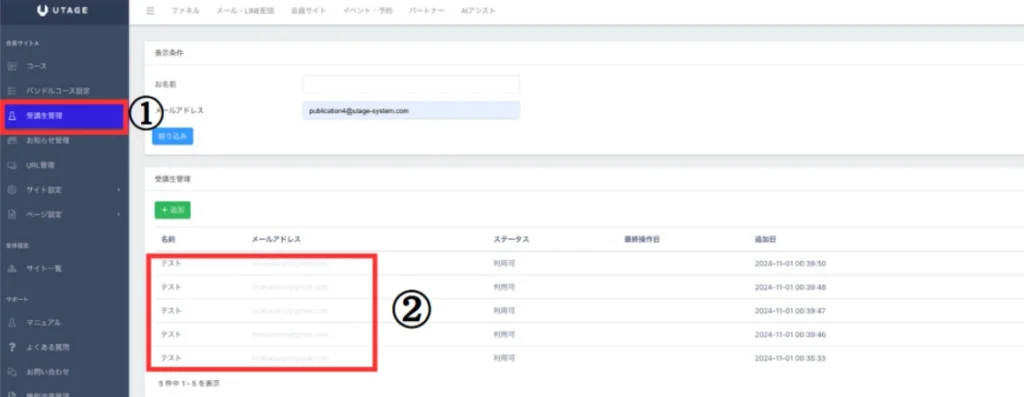Click 利用可 status in the 00:39:48 row
The height and width of the screenshot is (397, 1024).
tap(504, 287)
